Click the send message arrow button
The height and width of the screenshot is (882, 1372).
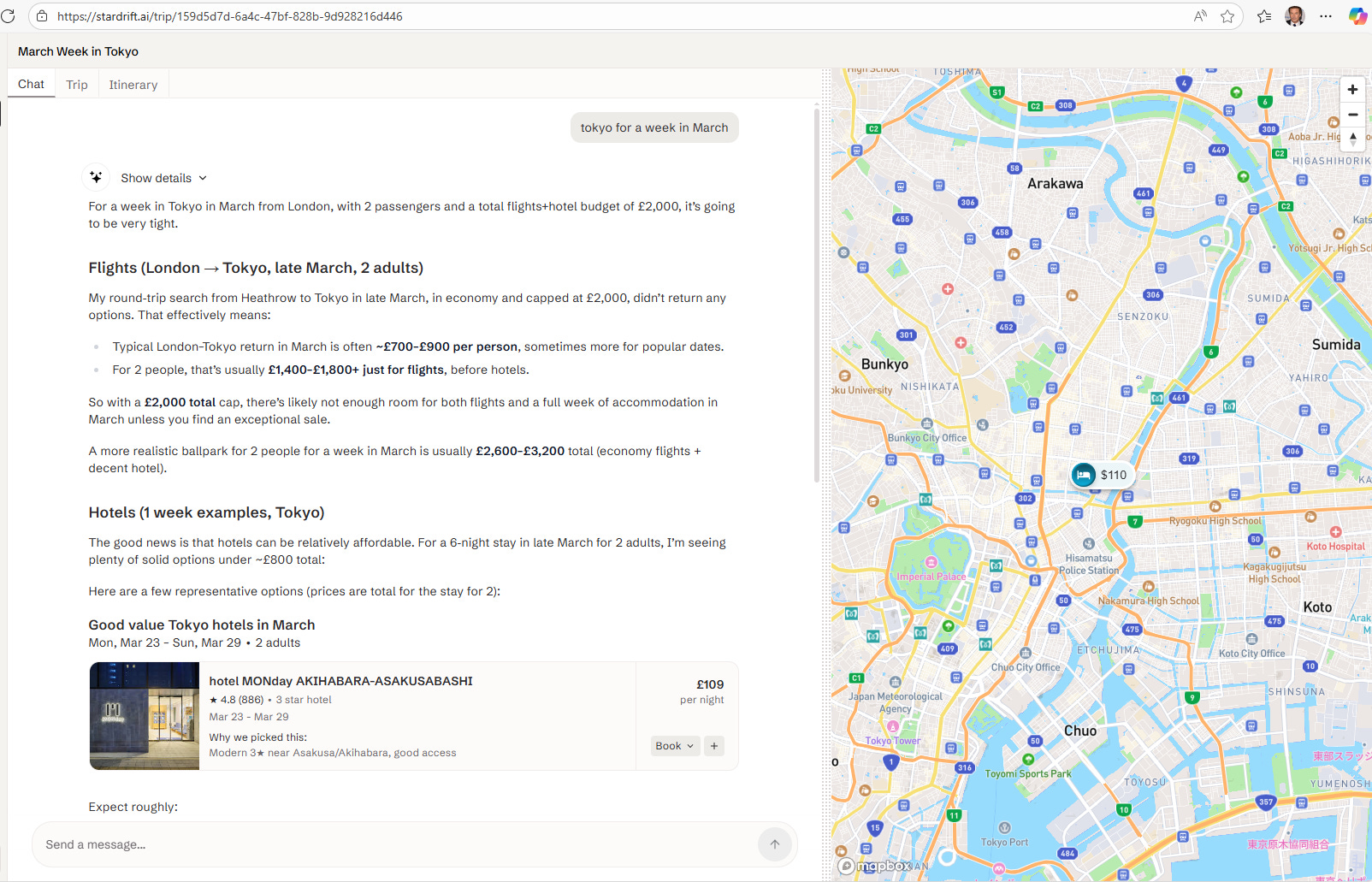point(775,844)
